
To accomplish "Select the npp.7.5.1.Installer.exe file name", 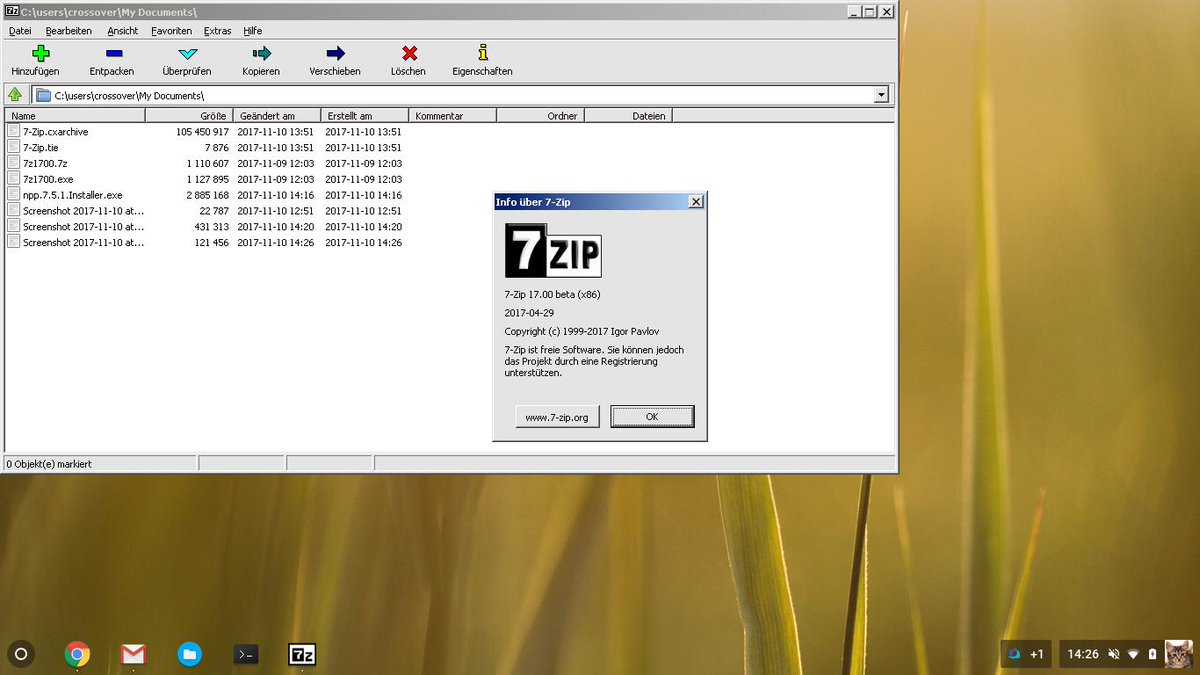I will tap(73, 195).
